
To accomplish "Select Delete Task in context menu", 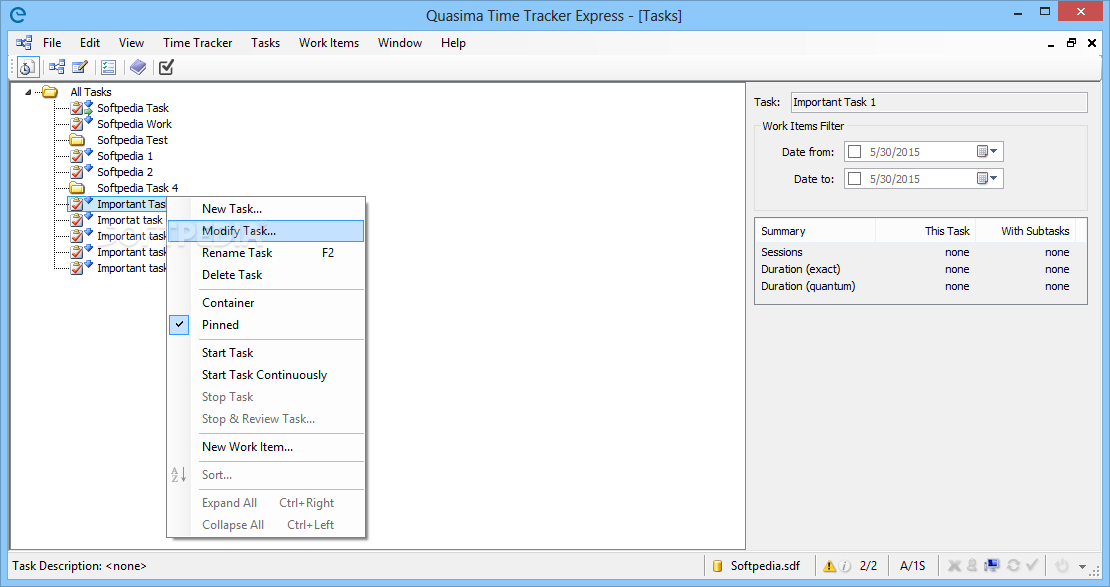I will (x=266, y=275).
